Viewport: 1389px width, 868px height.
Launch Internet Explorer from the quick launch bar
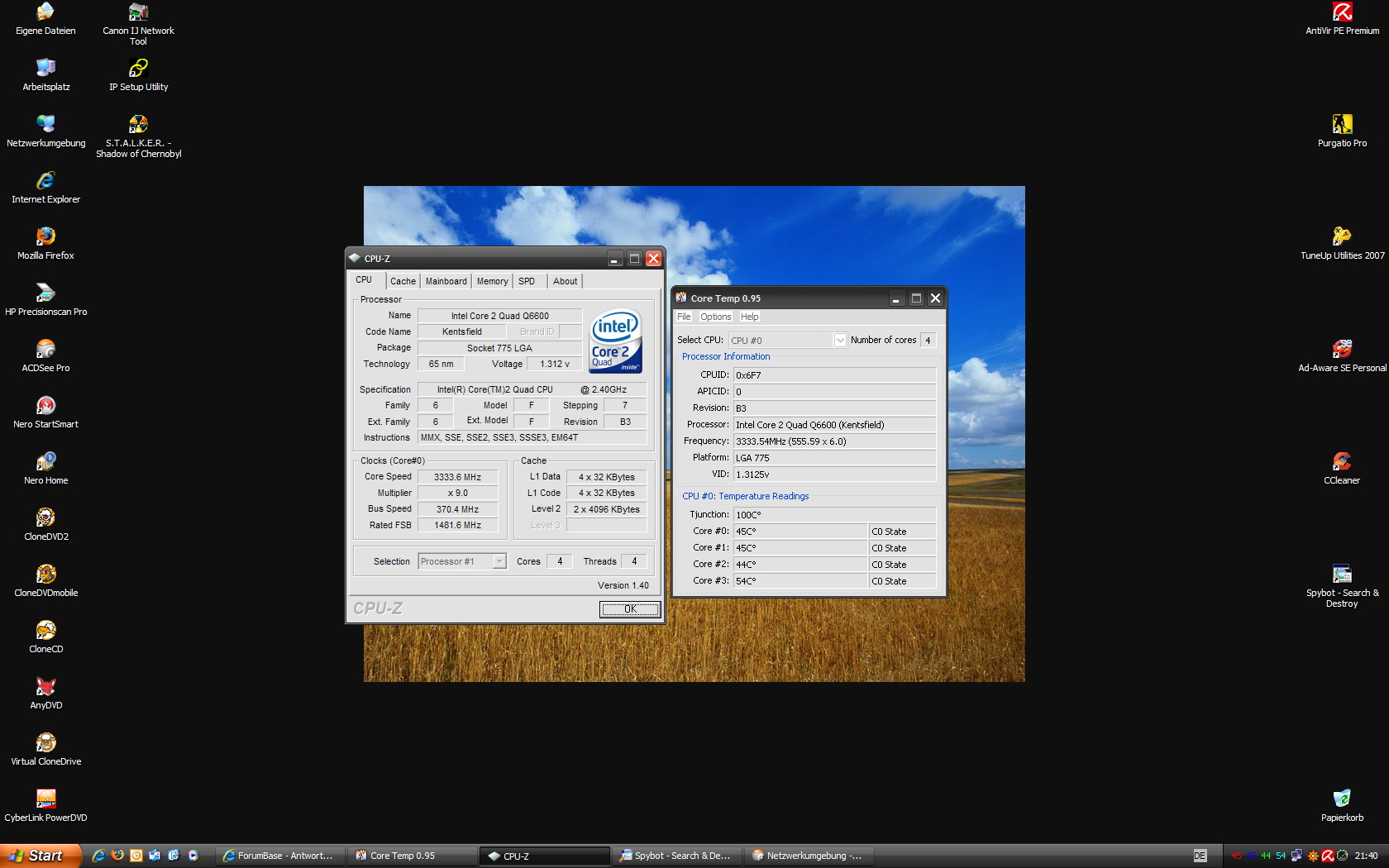(98, 856)
